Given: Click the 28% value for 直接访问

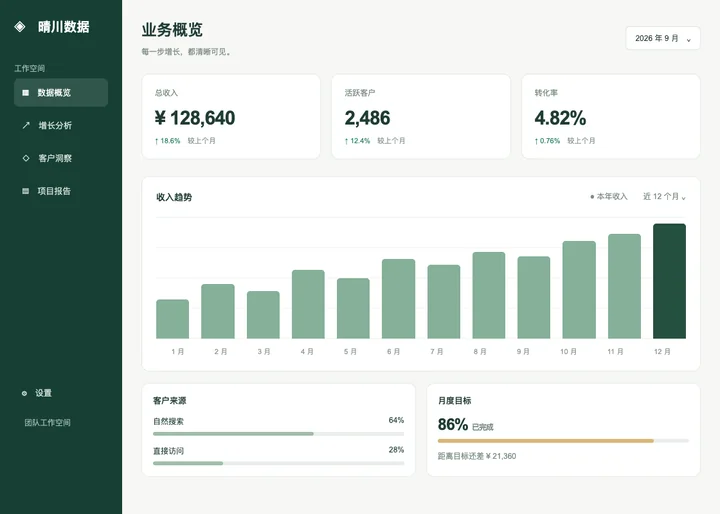Looking at the screenshot, I should coord(396,450).
